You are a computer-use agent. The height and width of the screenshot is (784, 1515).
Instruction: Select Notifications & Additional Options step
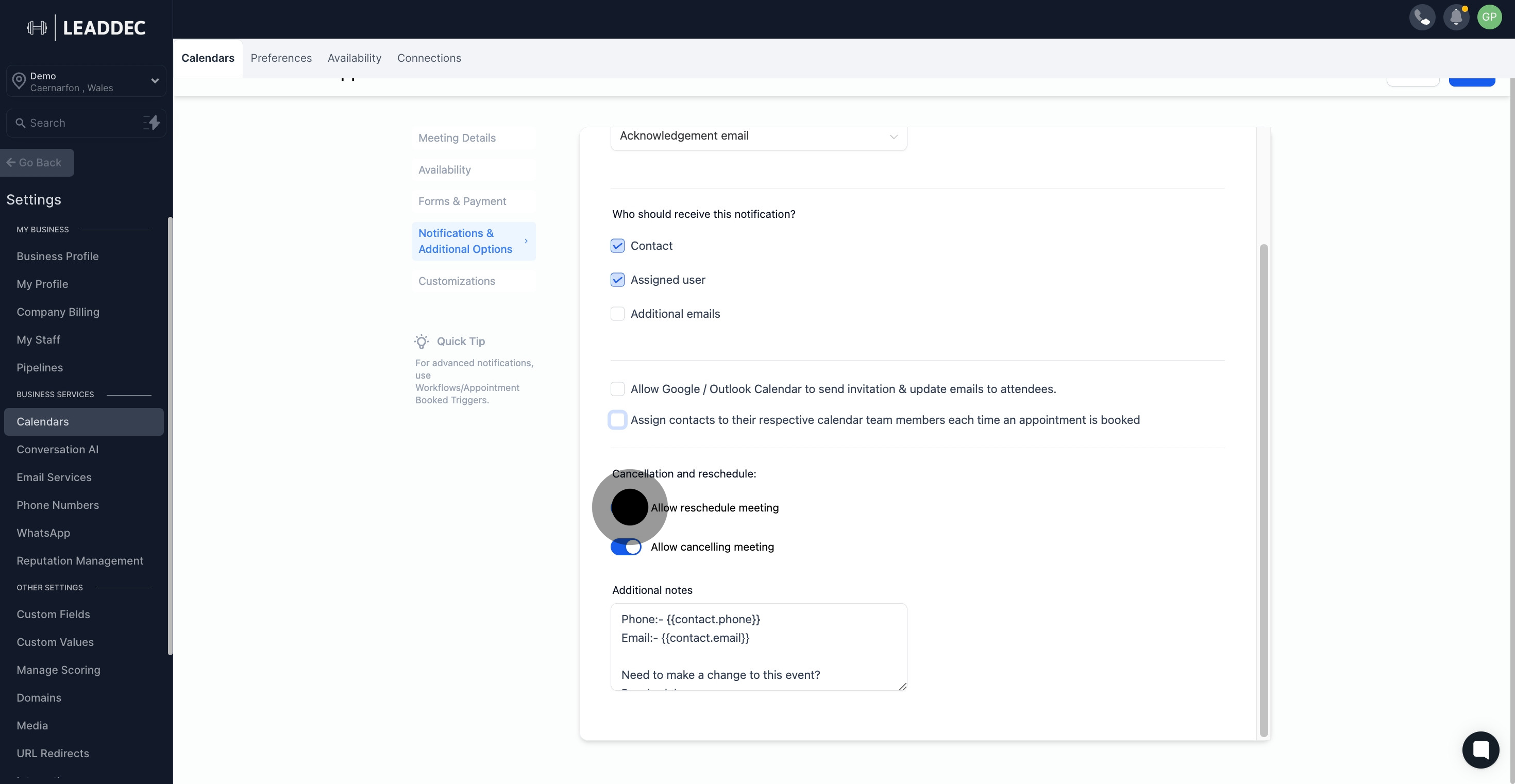pyautogui.click(x=474, y=241)
